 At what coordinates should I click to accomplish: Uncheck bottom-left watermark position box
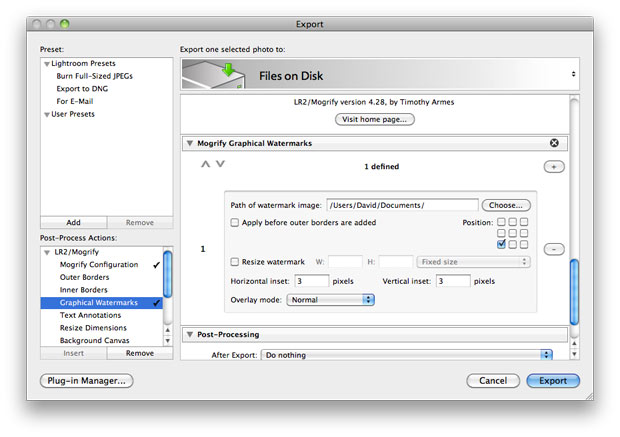(501, 244)
